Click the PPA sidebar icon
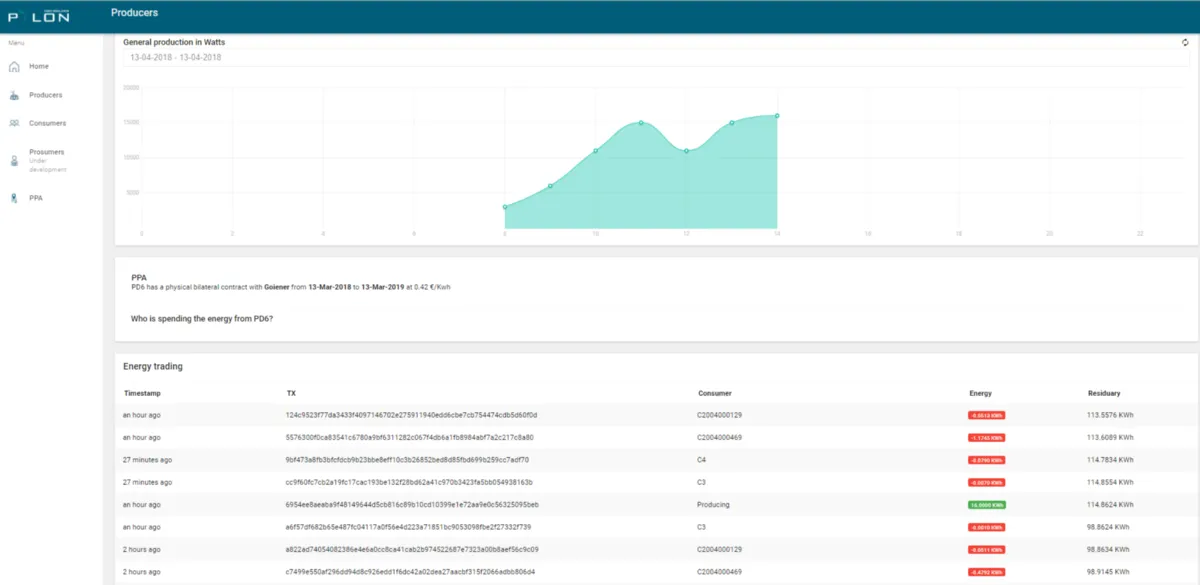Viewport: 1200px width, 585px height. (14, 198)
